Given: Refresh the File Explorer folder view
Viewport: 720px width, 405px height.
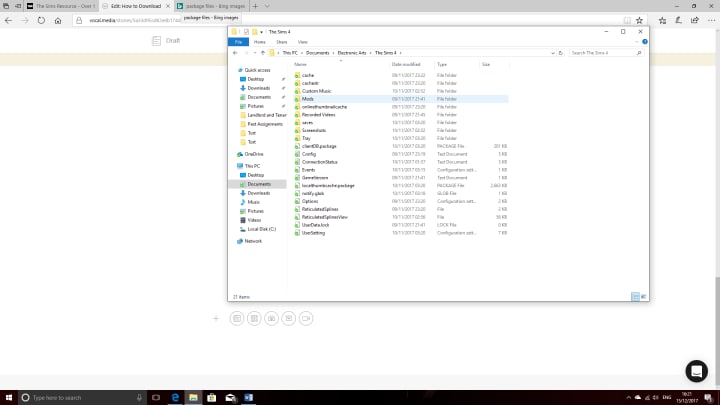Looking at the screenshot, I should pos(561,53).
